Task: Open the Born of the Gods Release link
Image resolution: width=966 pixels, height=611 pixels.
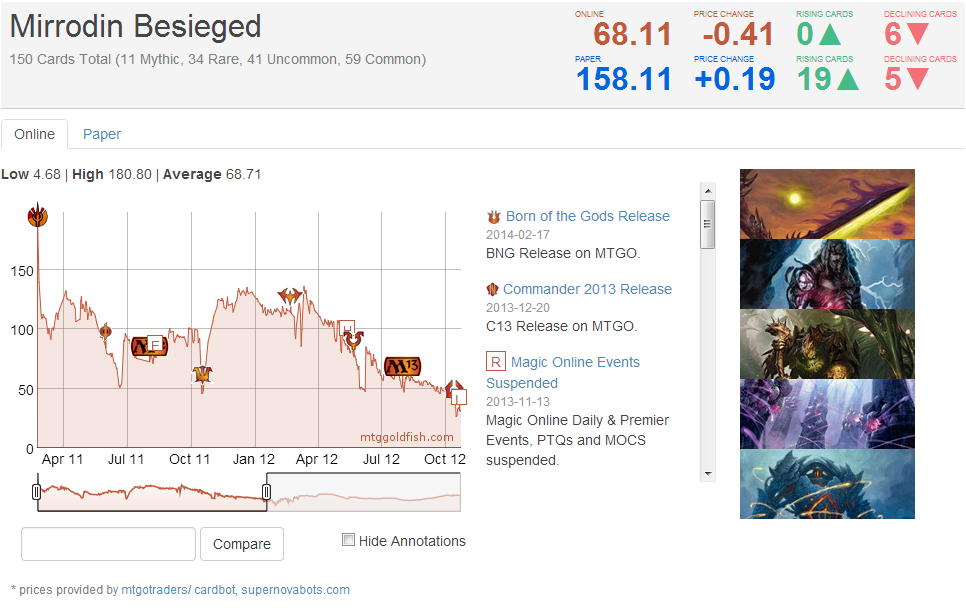Action: pyautogui.click(x=587, y=216)
